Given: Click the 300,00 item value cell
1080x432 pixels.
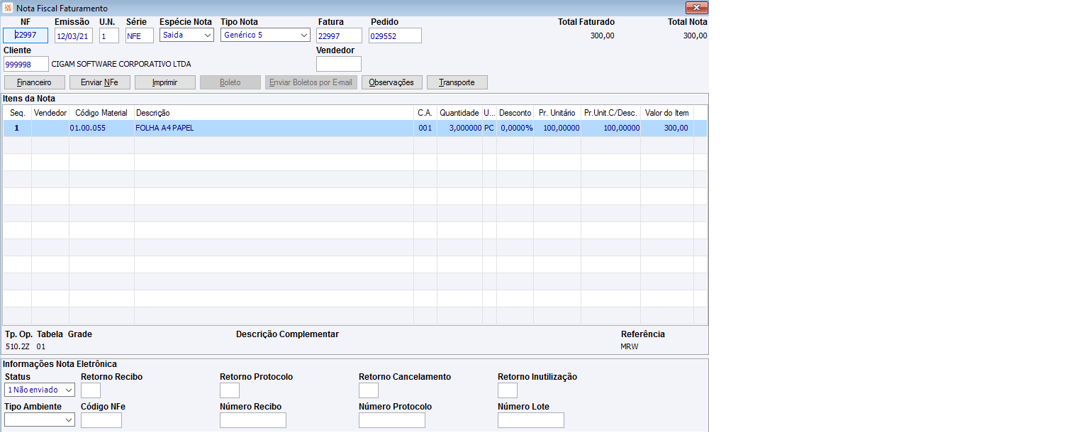Looking at the screenshot, I should point(667,128).
